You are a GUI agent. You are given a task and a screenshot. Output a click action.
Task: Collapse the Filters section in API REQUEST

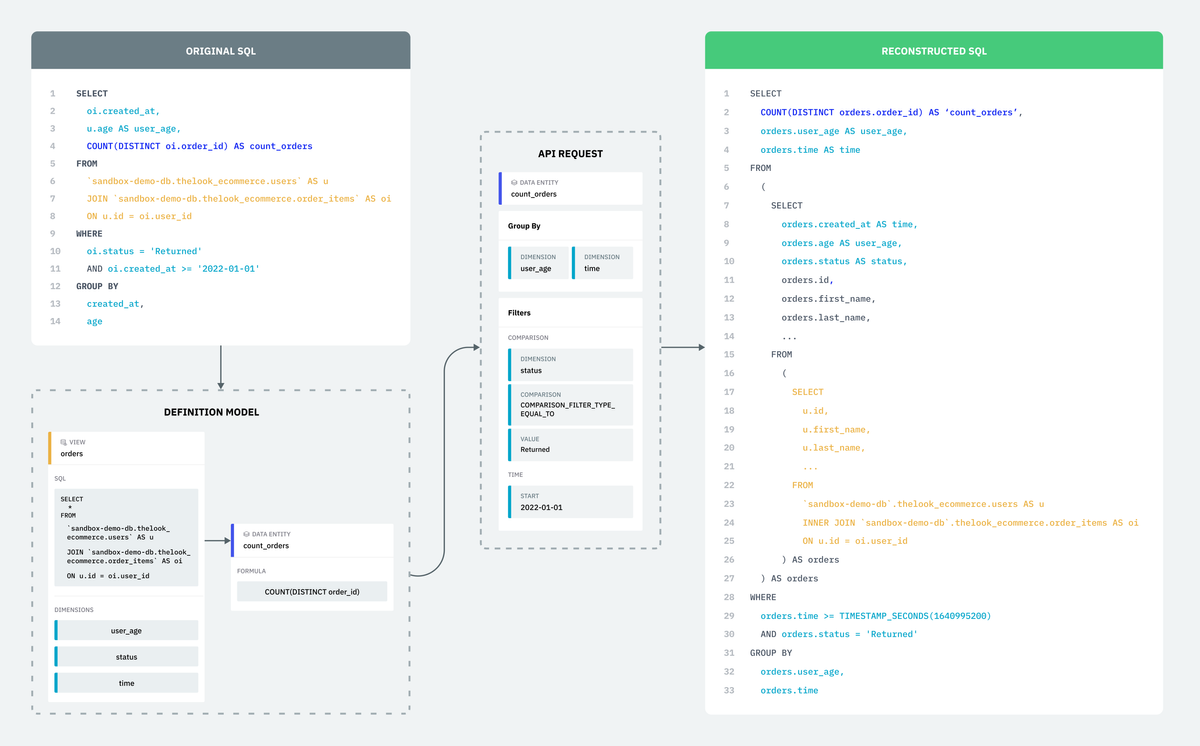[521, 312]
